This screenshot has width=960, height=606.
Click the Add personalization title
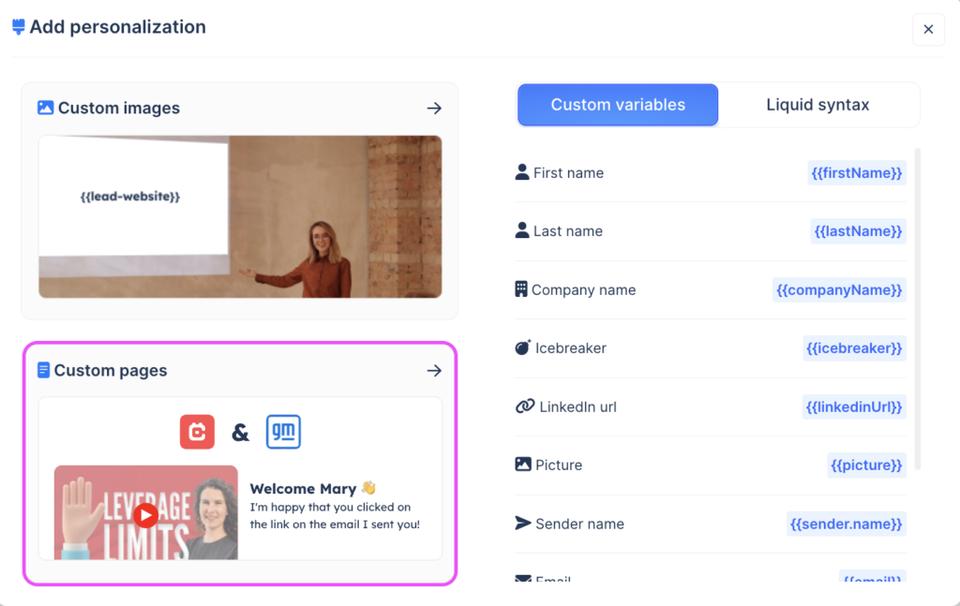[118, 27]
